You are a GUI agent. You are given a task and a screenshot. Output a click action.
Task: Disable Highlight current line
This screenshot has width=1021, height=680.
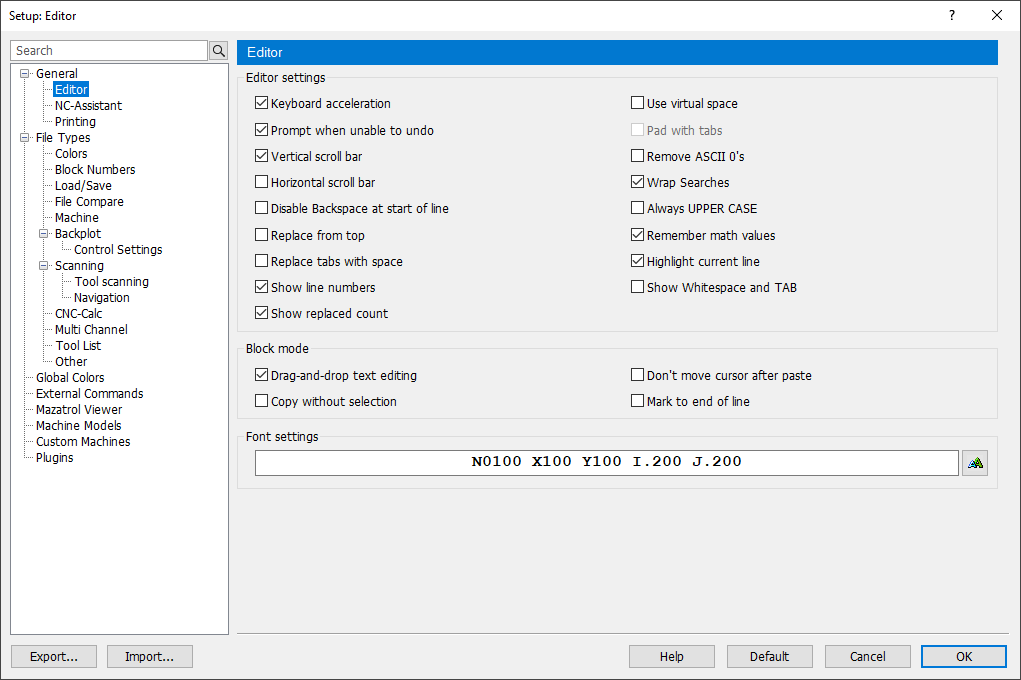(x=637, y=261)
